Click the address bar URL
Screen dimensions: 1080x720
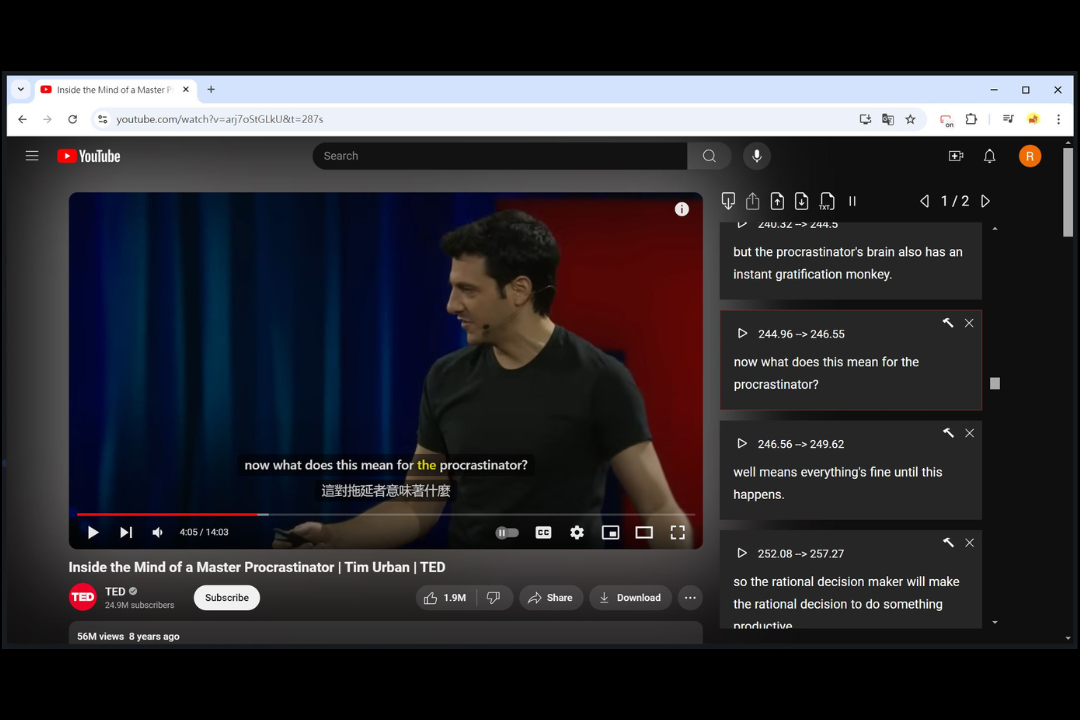point(220,119)
